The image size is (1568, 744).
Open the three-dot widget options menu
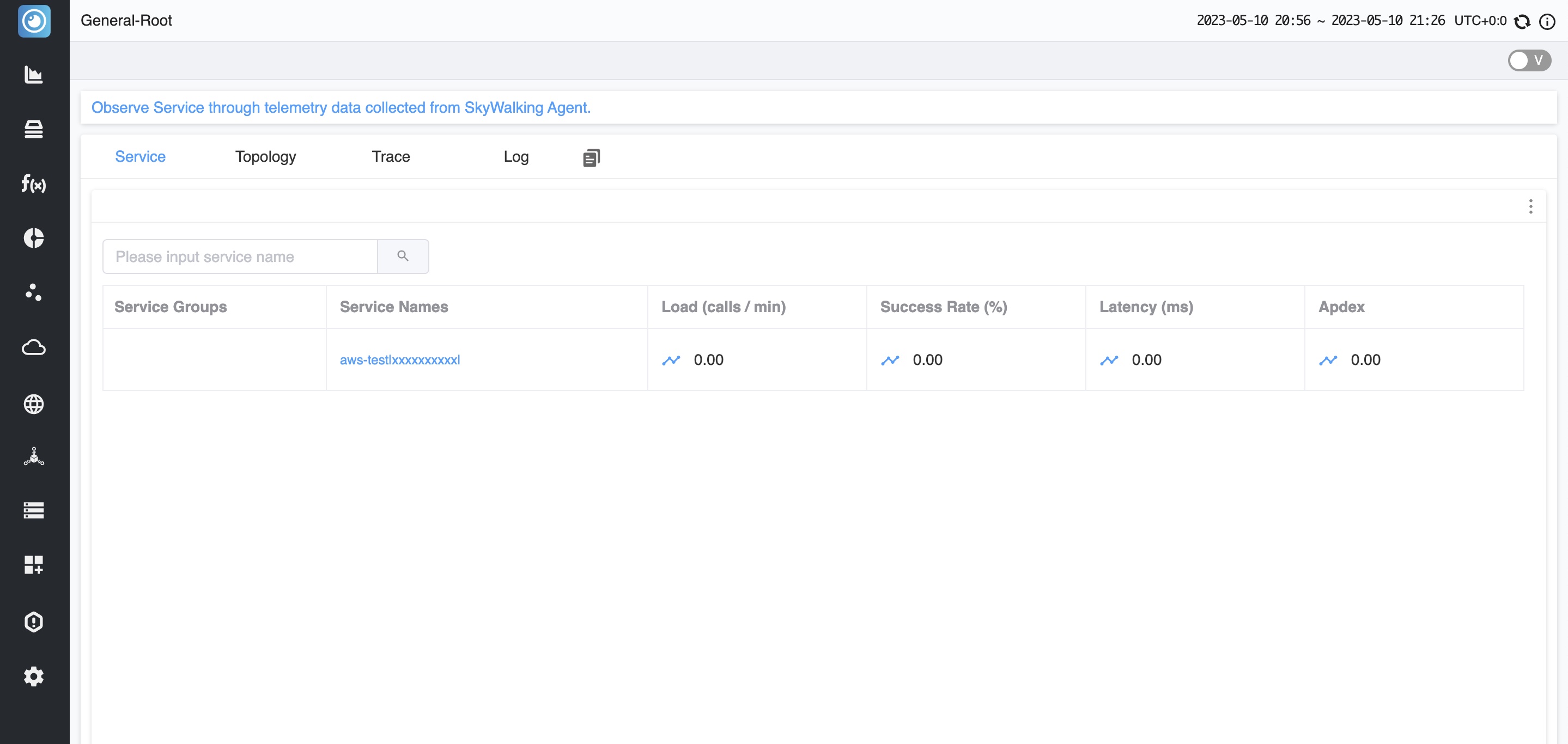pyautogui.click(x=1530, y=206)
